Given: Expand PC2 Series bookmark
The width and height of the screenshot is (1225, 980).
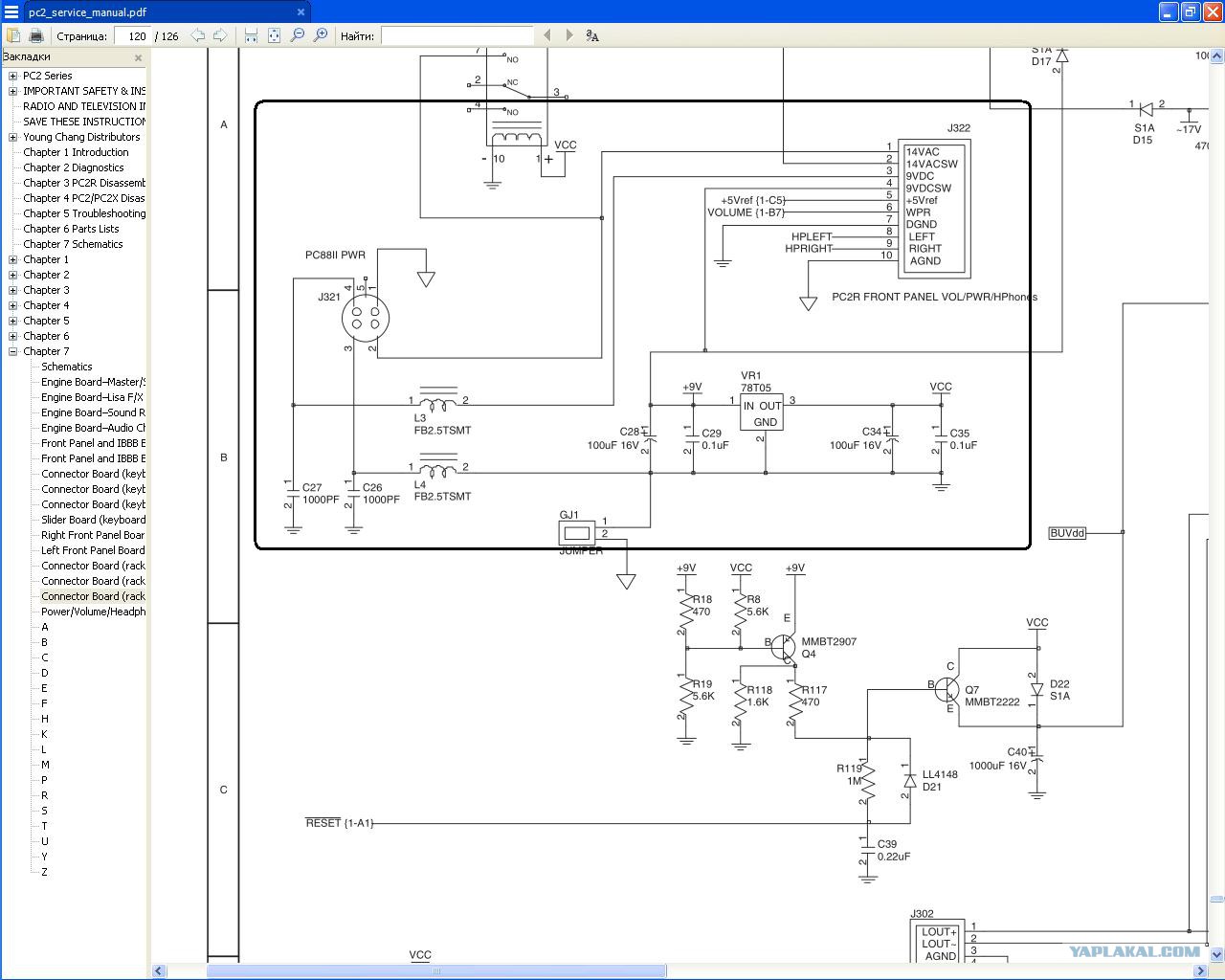Looking at the screenshot, I should click(12, 76).
